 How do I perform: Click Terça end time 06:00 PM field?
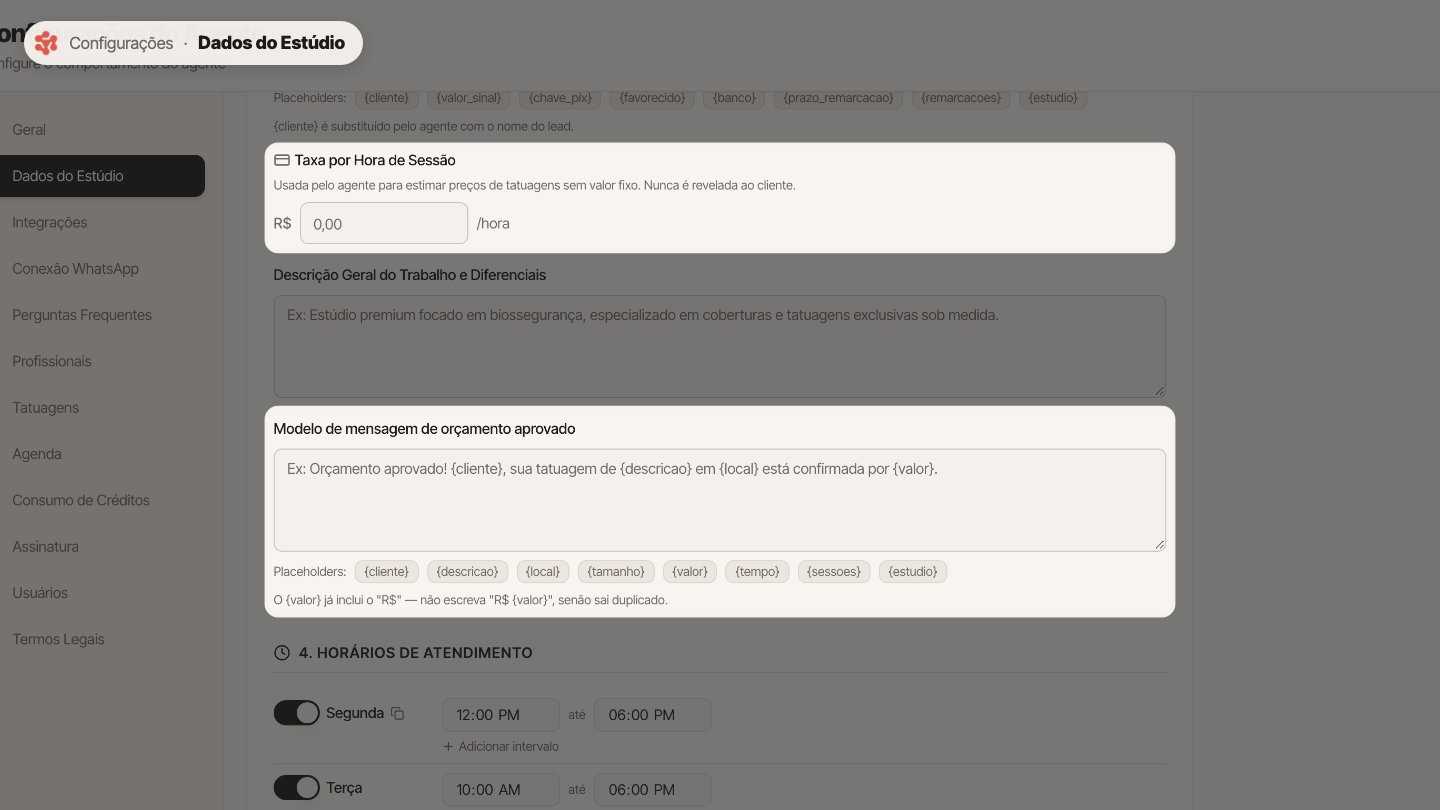tap(653, 789)
